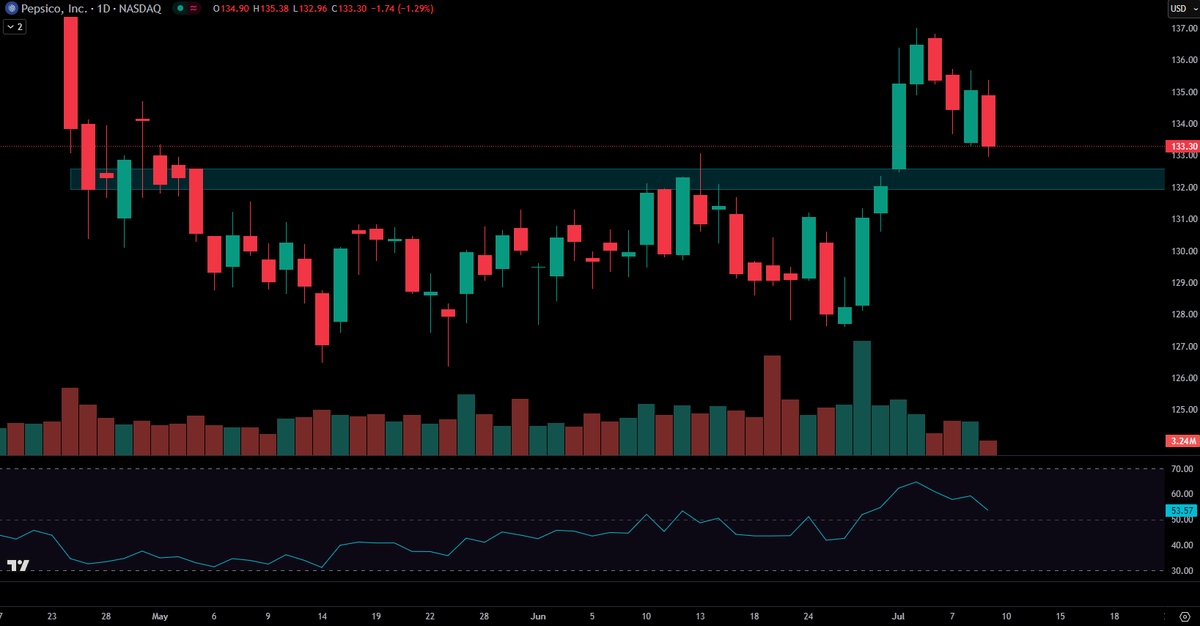The width and height of the screenshot is (1200, 626).
Task: Click the NASDAQ exchange label
Action: pyautogui.click(x=140, y=8)
